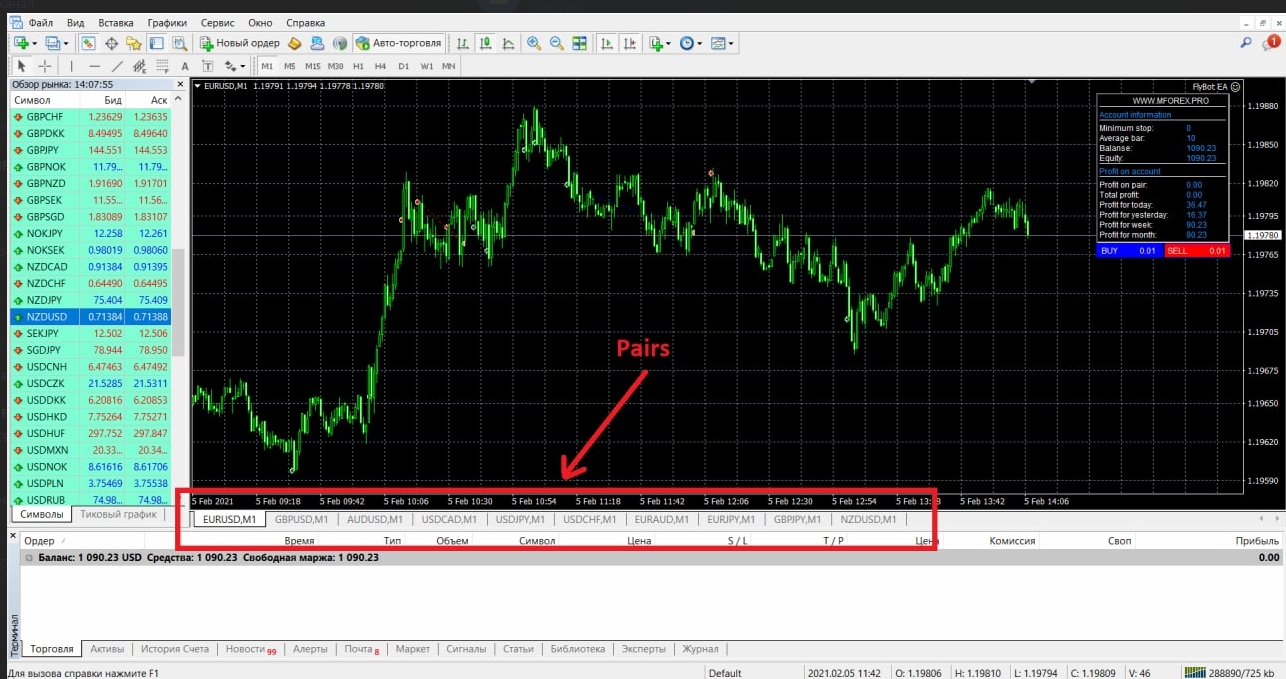
Task: Expand the Periodicity clock dropdown
Action: [x=690, y=43]
